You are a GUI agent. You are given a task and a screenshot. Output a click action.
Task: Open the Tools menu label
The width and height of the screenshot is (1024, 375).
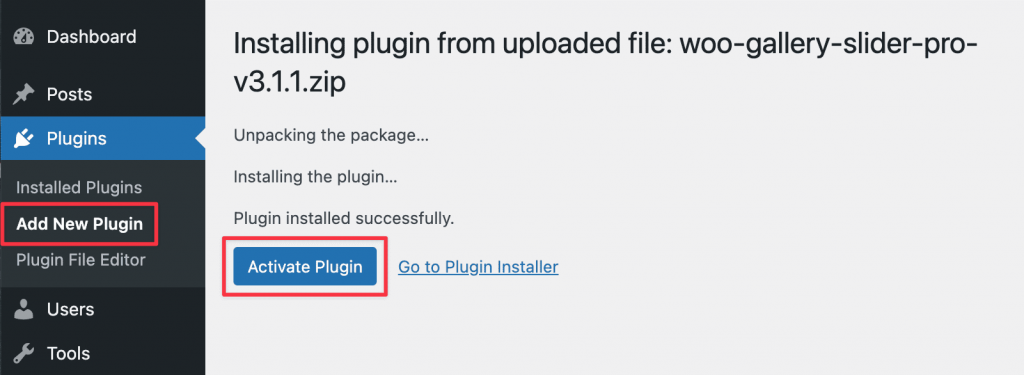(x=69, y=353)
